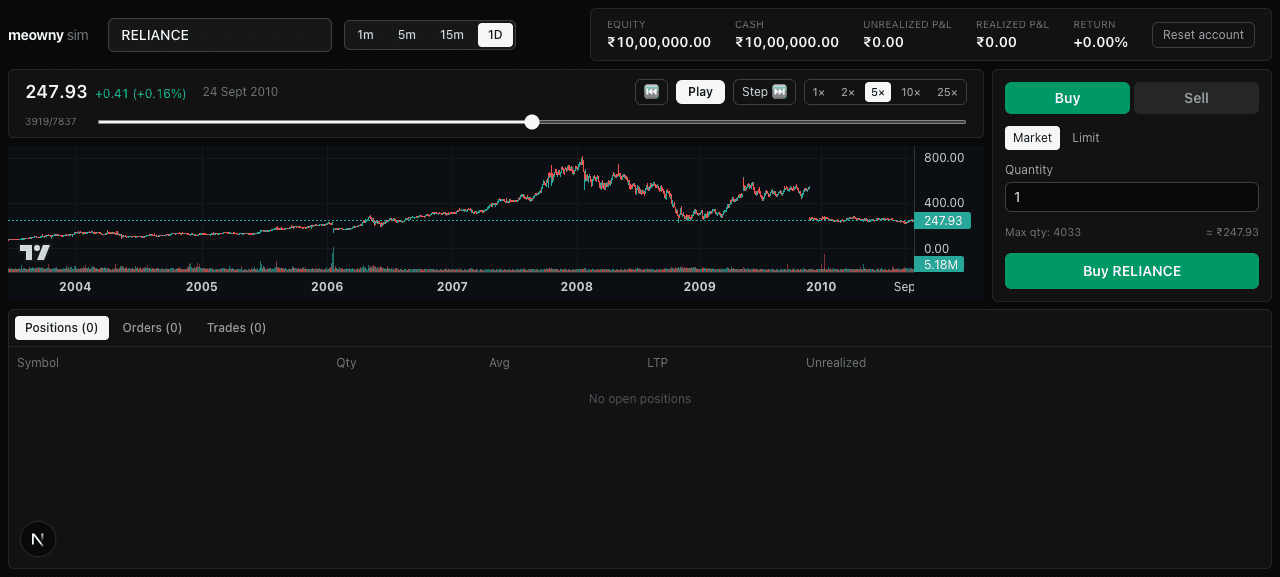1280x577 pixels.
Task: Click the Return value +0.00%
Action: point(1101,42)
